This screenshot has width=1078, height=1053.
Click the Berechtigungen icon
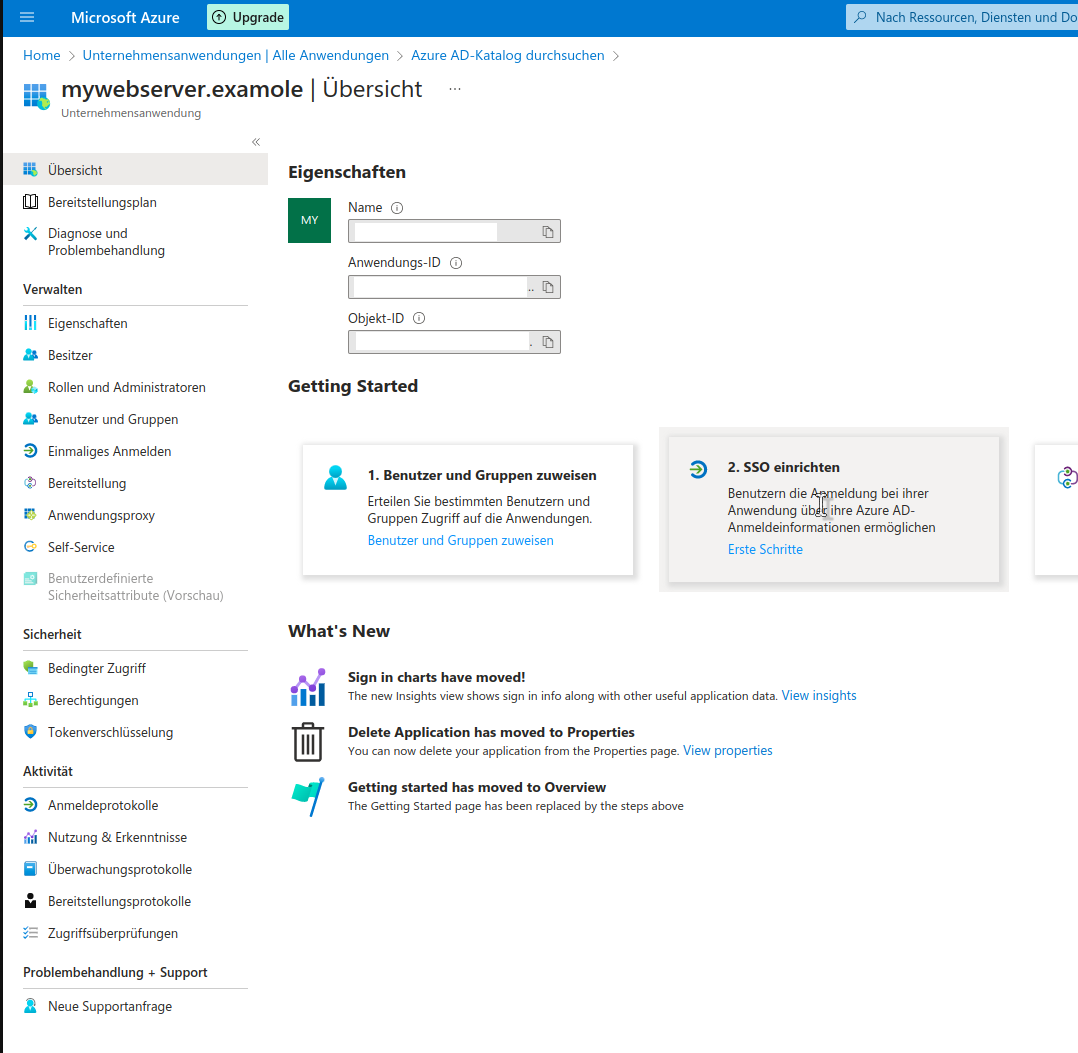point(30,700)
